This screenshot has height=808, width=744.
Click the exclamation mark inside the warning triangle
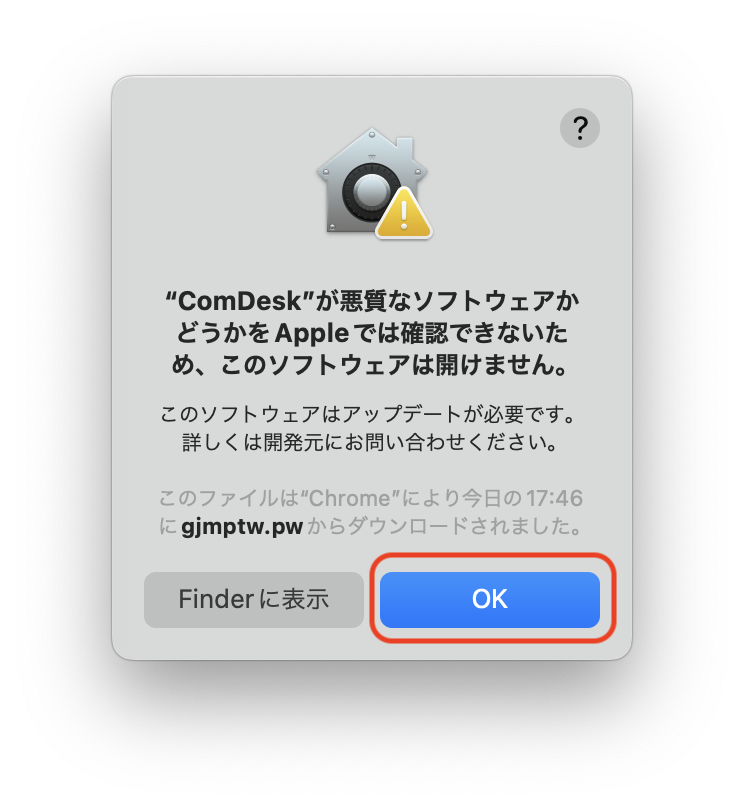pyautogui.click(x=404, y=215)
